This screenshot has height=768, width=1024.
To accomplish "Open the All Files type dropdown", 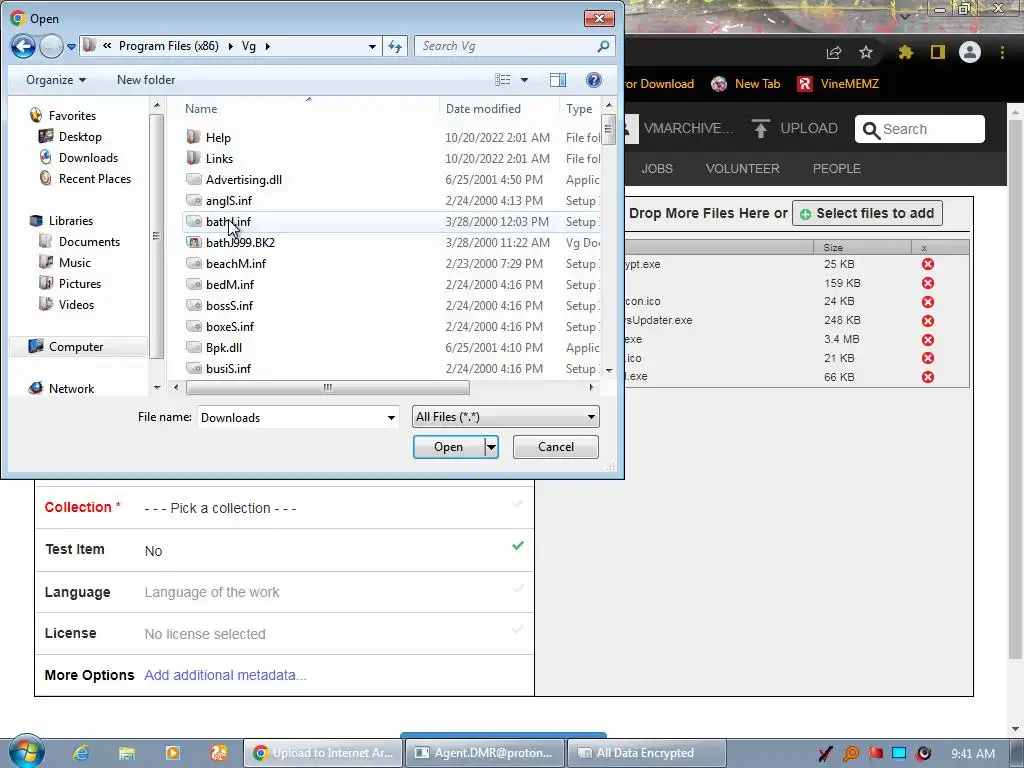I will point(505,417).
